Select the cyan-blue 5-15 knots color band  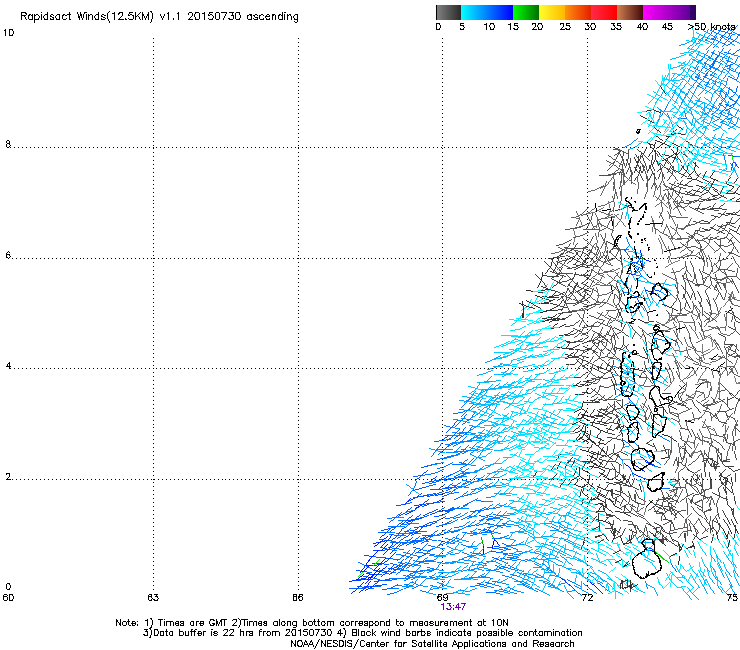tap(487, 12)
